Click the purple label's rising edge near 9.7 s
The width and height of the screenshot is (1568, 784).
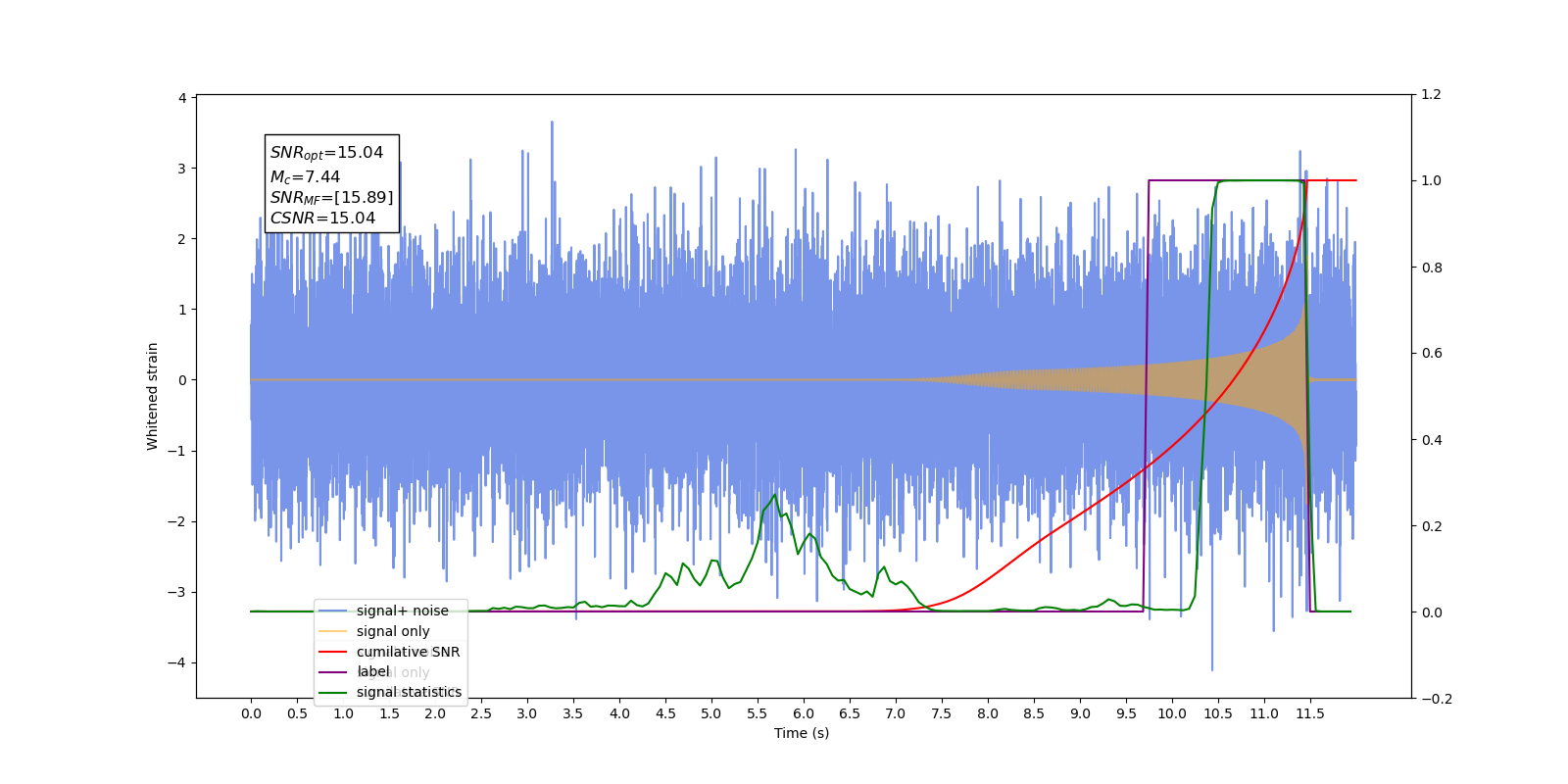[x=1146, y=396]
